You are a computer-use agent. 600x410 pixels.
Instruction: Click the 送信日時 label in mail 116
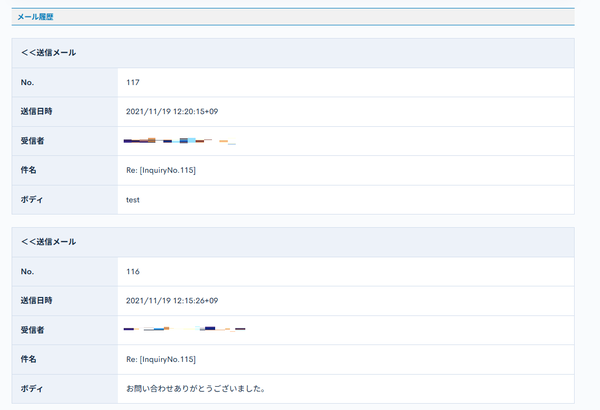[x=36, y=301]
